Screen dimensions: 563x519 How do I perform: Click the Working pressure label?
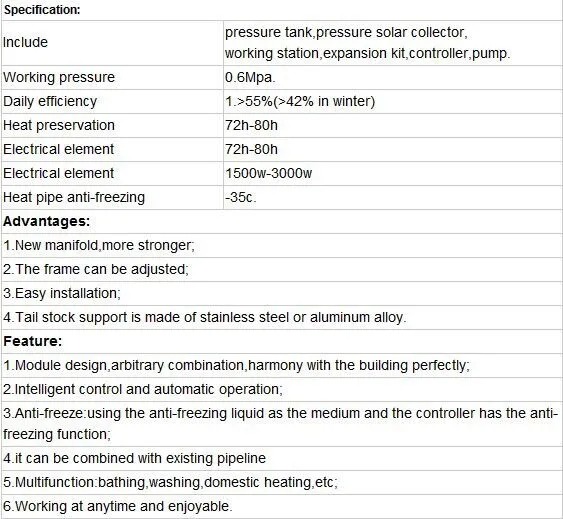pos(59,77)
